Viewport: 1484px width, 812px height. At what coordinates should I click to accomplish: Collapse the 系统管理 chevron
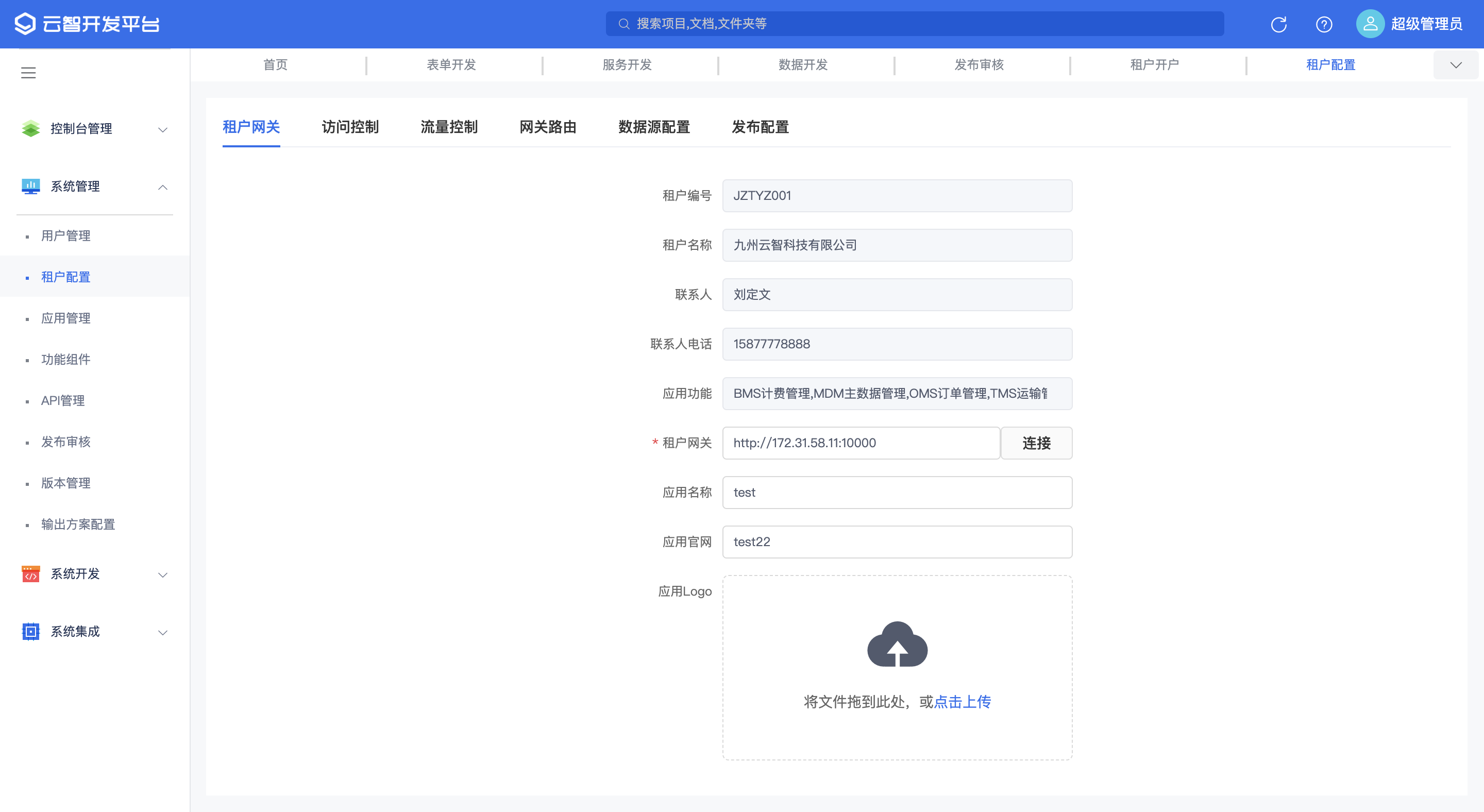(x=163, y=187)
